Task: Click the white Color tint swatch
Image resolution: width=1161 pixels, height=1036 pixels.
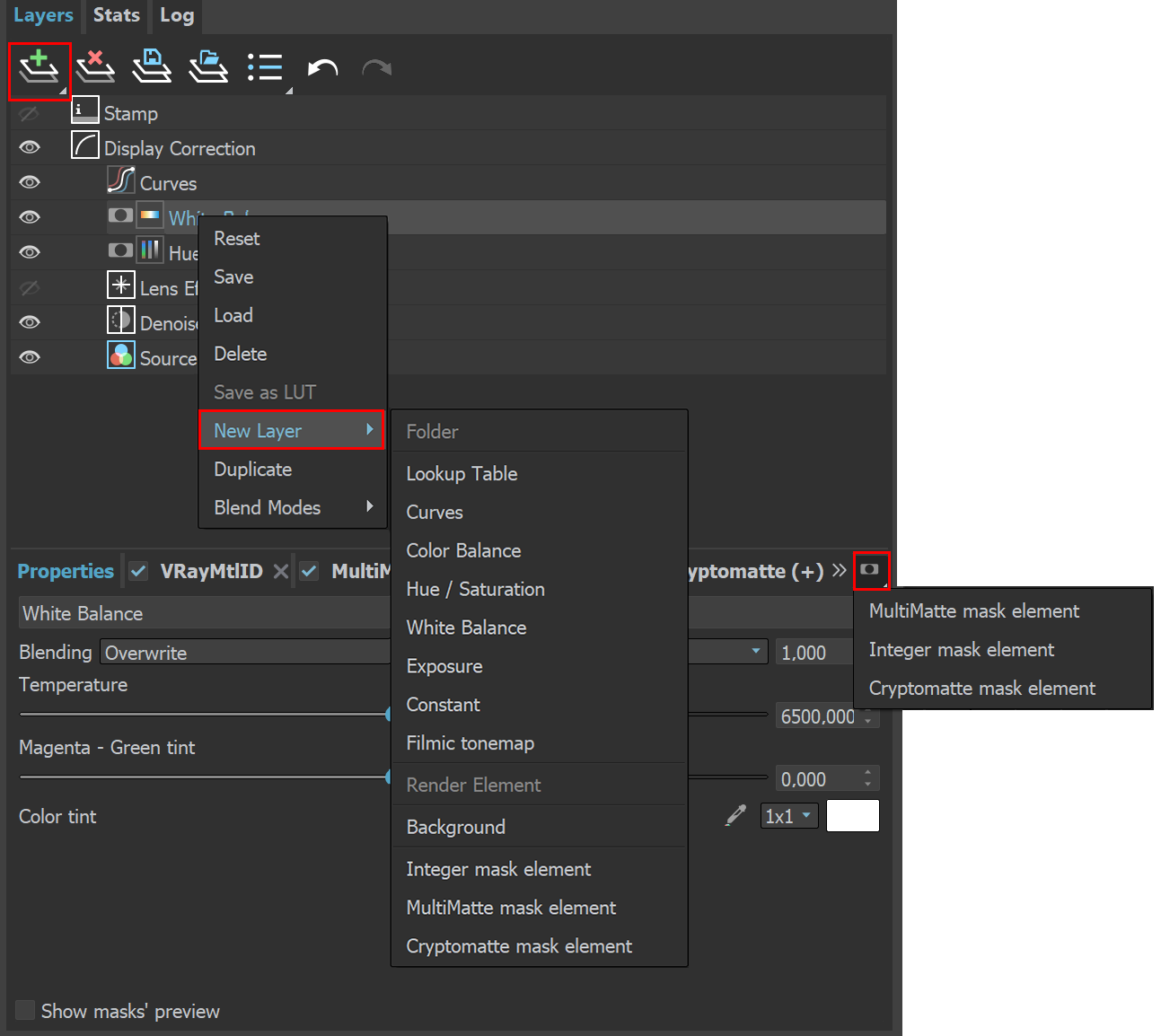Action: [x=852, y=815]
